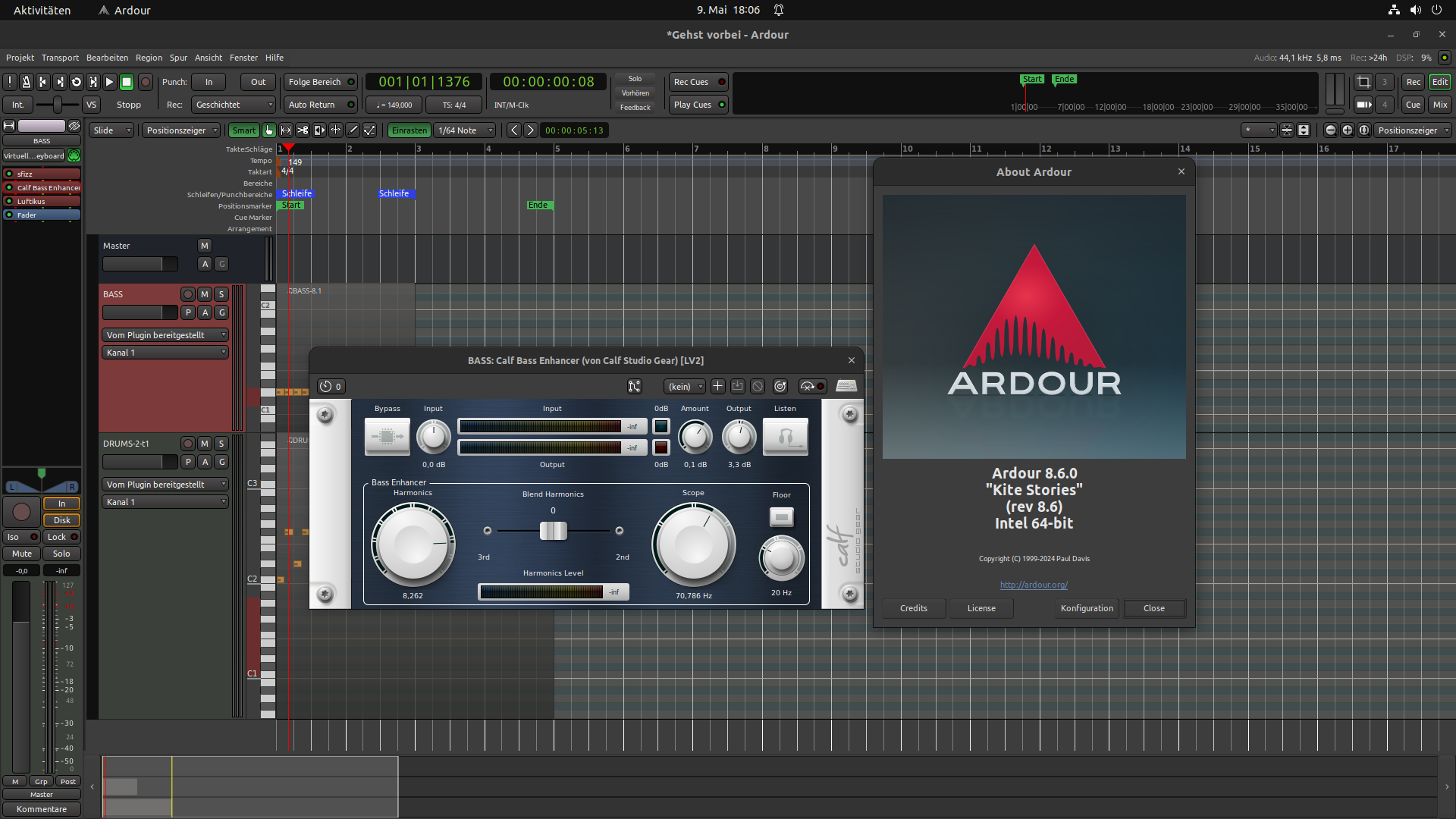
Task: Toggle Rec Cues option
Action: [698, 82]
